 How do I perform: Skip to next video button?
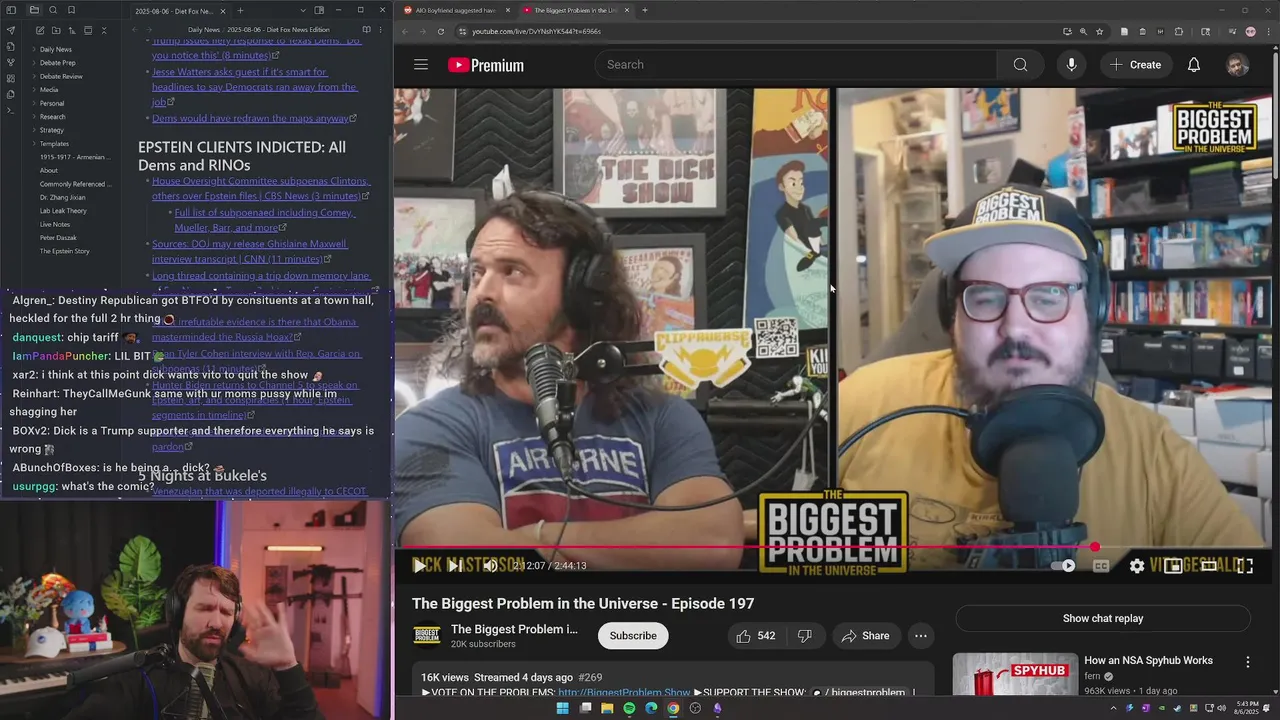[454, 566]
